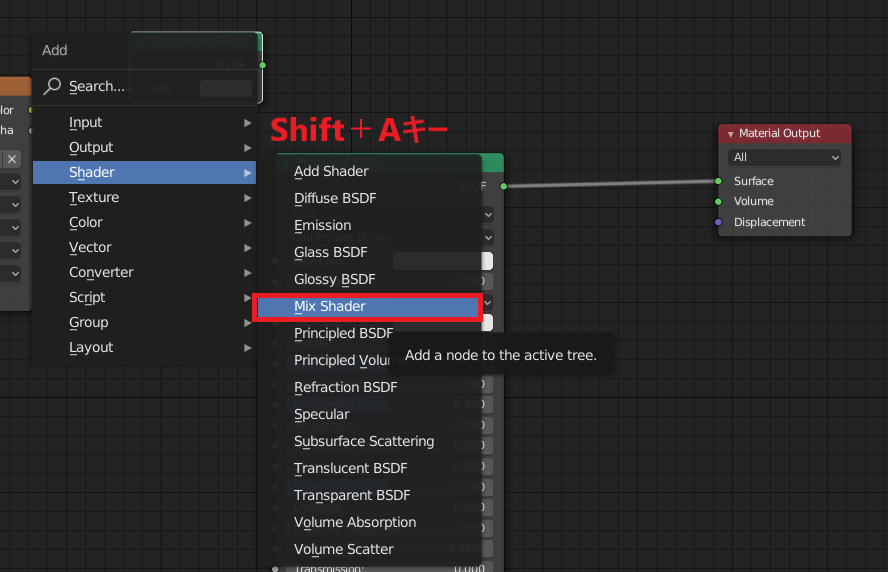Click the Search magnifier icon in Add menu
This screenshot has width=888, height=572.
pos(52,86)
